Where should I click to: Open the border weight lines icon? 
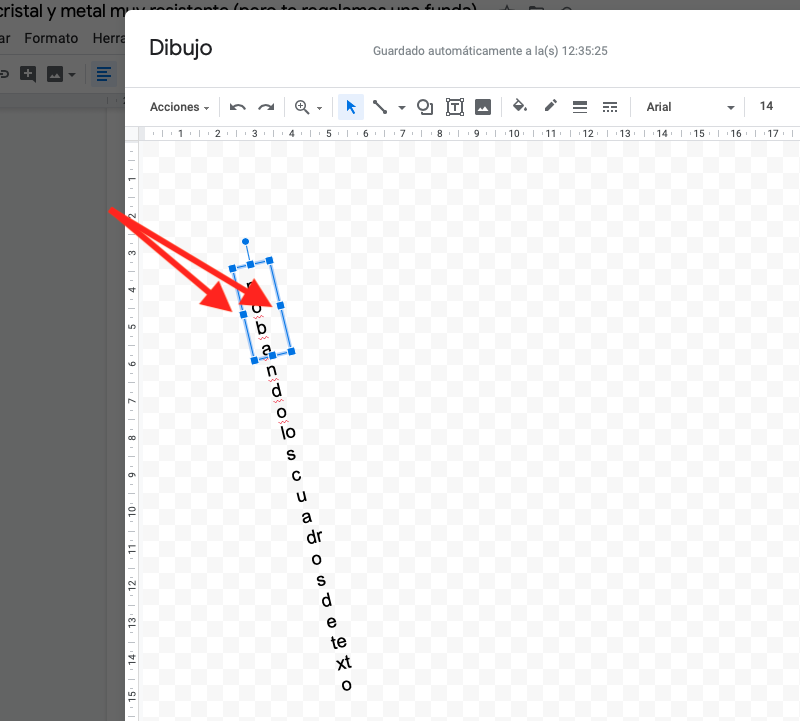(x=579, y=107)
